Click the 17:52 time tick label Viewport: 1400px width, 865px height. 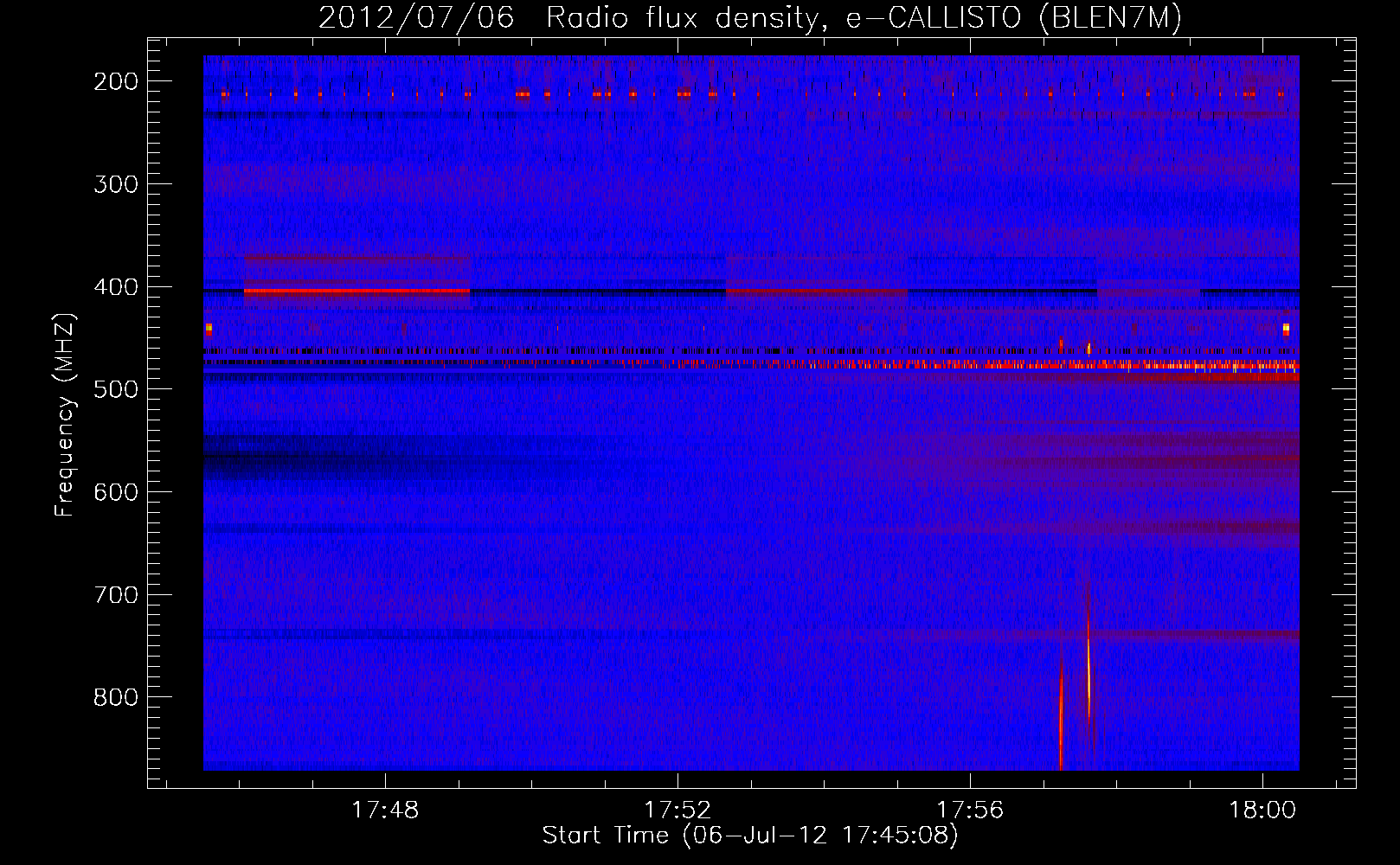pyautogui.click(x=678, y=810)
